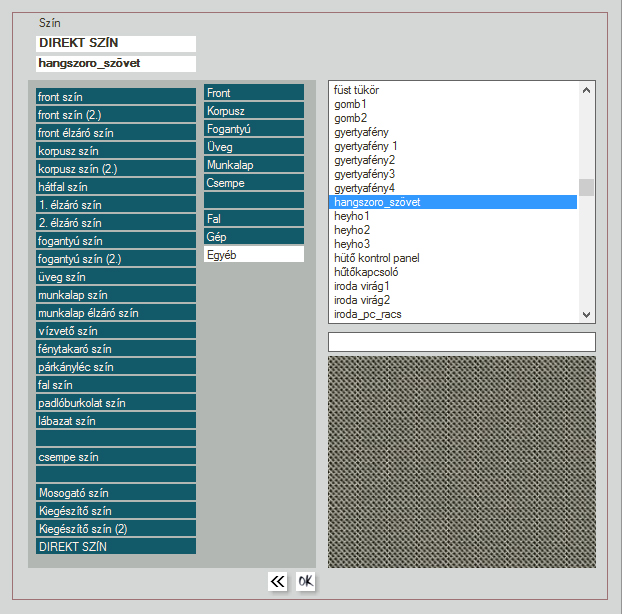
Task: Click the list scrollbar thumb
Action: [586, 187]
